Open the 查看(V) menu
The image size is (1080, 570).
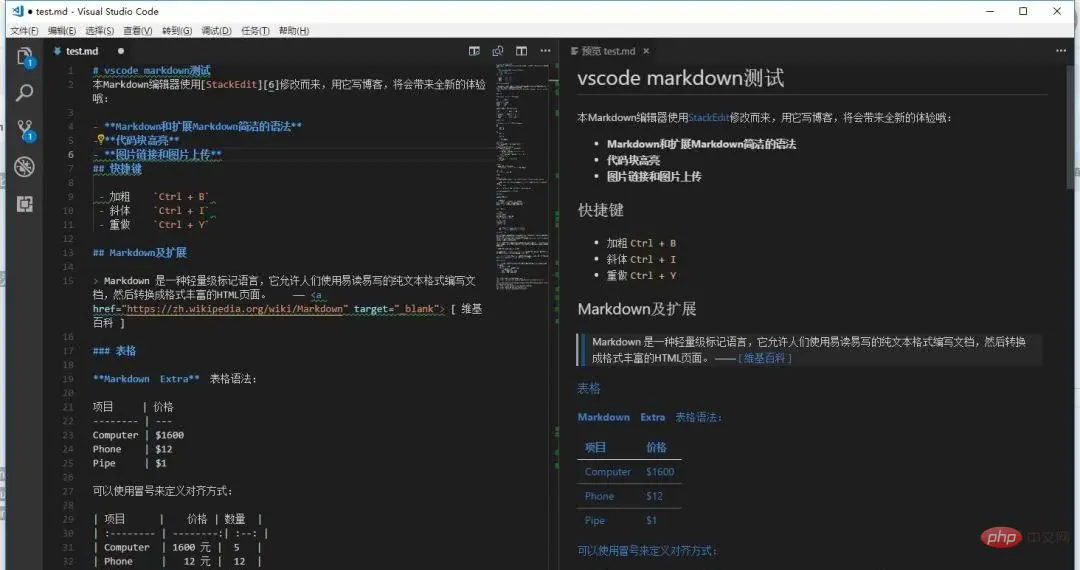(x=138, y=31)
